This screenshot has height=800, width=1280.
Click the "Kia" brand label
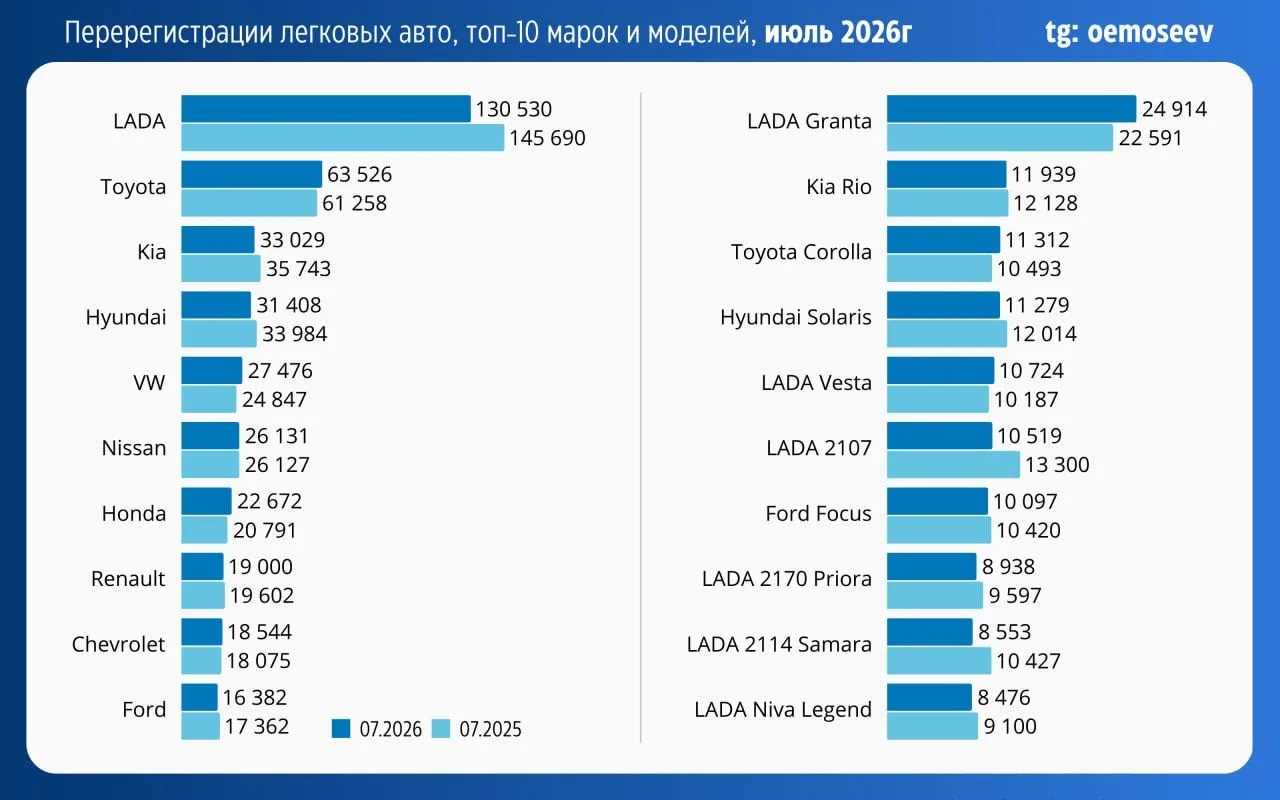click(x=152, y=252)
